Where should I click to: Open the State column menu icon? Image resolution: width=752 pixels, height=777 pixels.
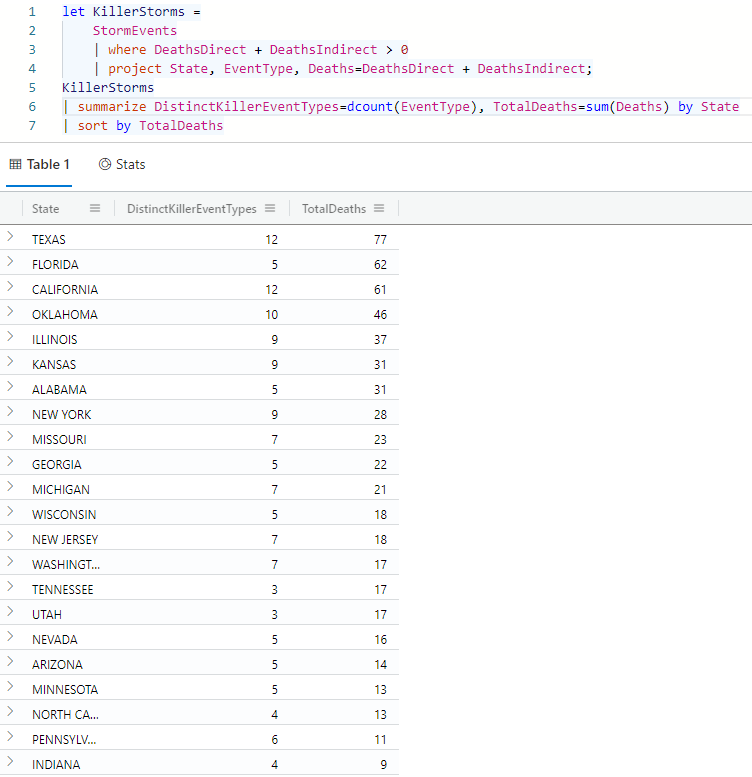click(95, 209)
